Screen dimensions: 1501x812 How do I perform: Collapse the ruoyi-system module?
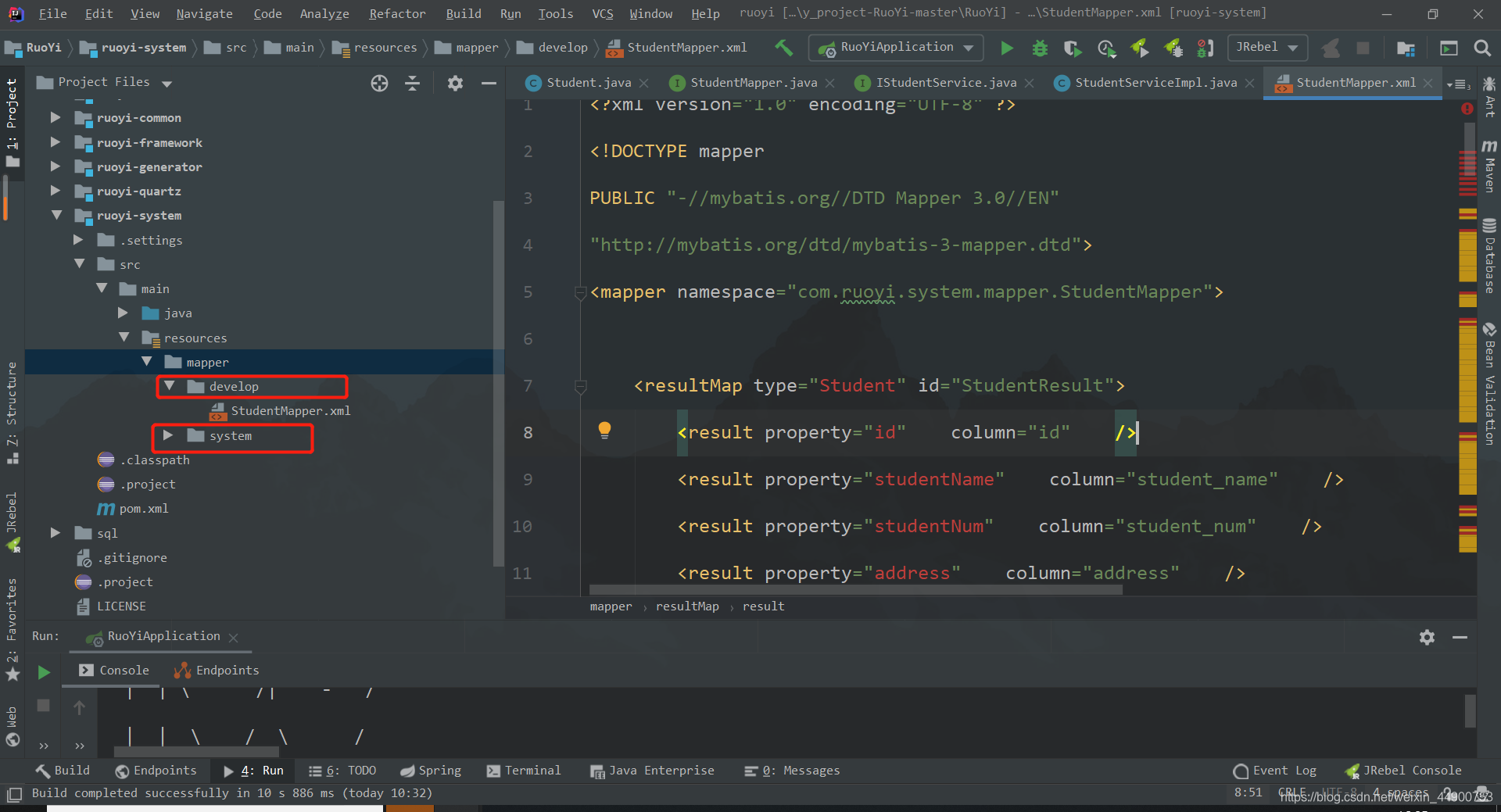[56, 215]
